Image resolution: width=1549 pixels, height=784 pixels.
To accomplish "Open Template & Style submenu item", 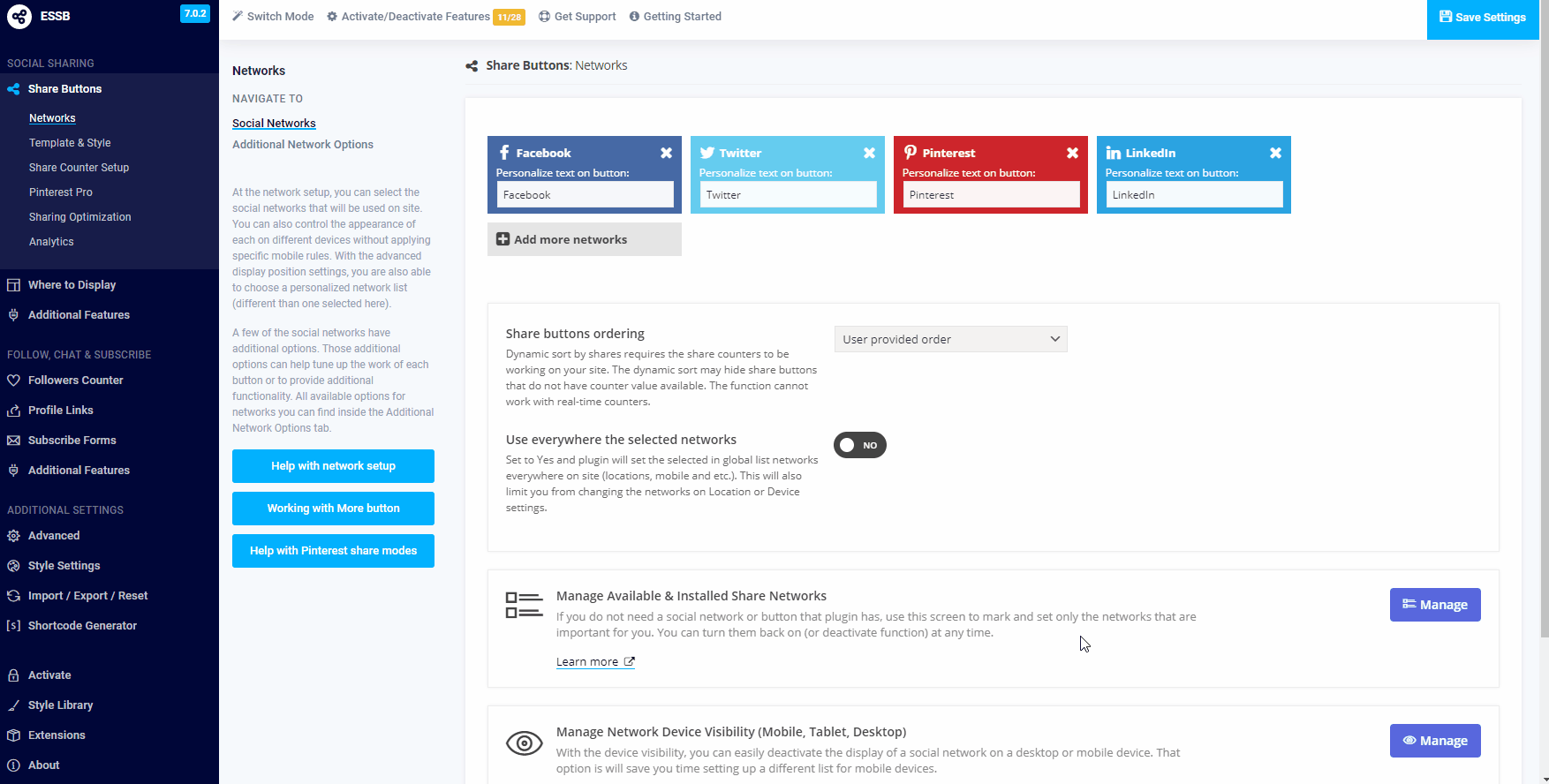I will (x=70, y=143).
